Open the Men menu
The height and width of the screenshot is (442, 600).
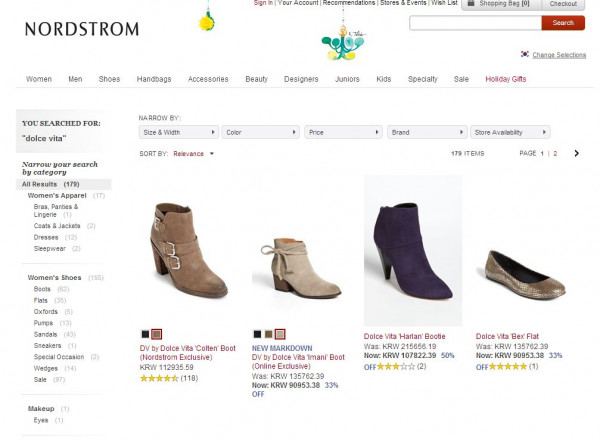coord(75,79)
